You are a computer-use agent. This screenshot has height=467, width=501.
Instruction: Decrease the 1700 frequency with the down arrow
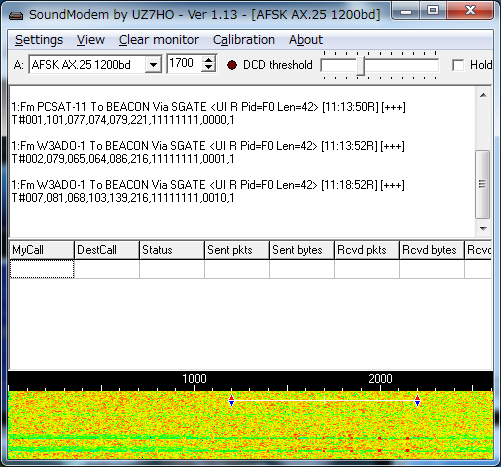click(x=209, y=68)
